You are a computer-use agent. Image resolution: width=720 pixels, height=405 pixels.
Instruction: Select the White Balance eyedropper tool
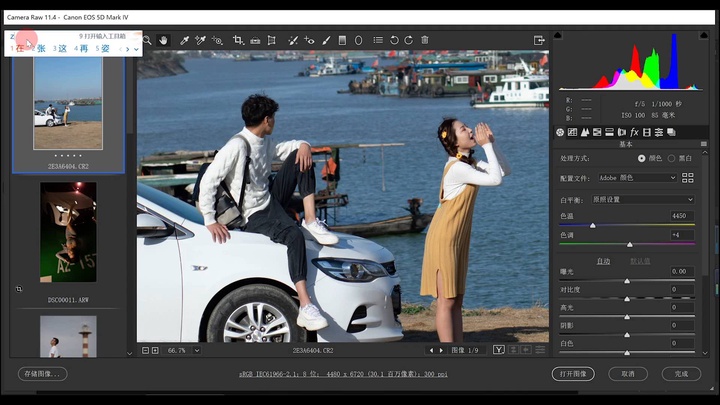click(x=185, y=40)
